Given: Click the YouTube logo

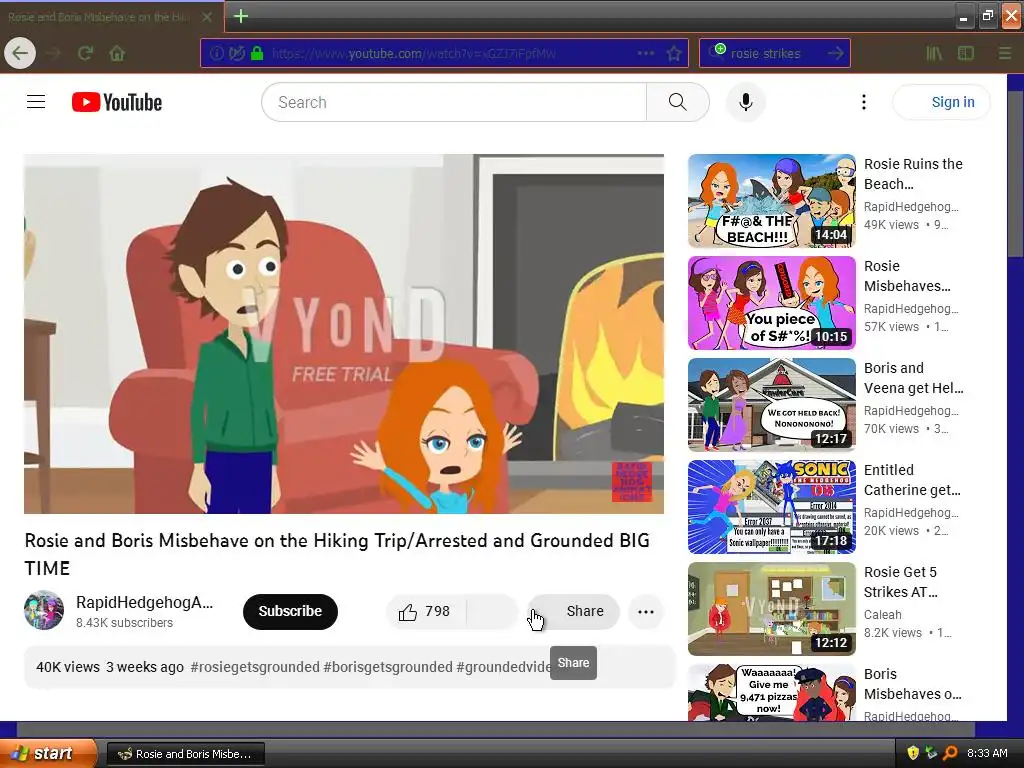Looking at the screenshot, I should coord(117,102).
